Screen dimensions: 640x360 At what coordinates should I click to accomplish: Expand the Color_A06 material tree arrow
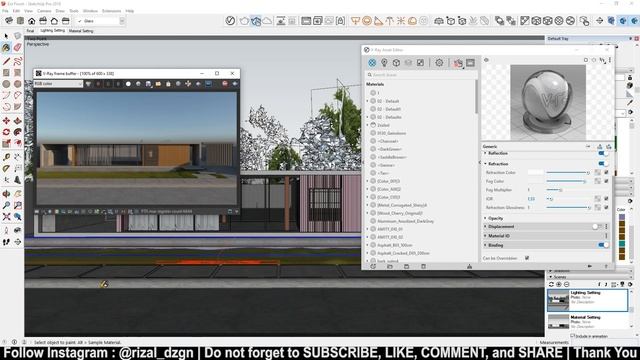(x=367, y=189)
